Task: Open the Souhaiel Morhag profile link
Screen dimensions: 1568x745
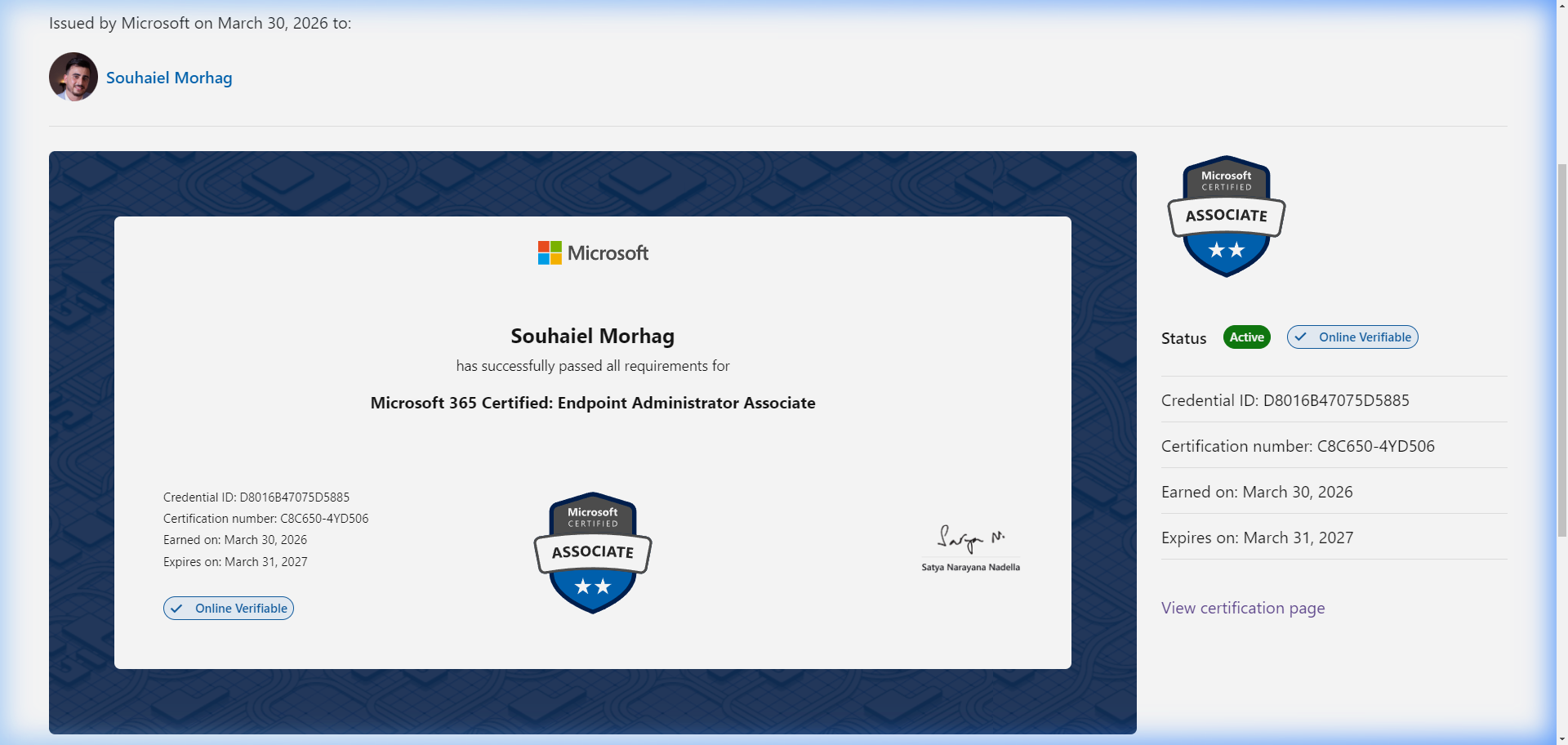Action: coord(169,78)
